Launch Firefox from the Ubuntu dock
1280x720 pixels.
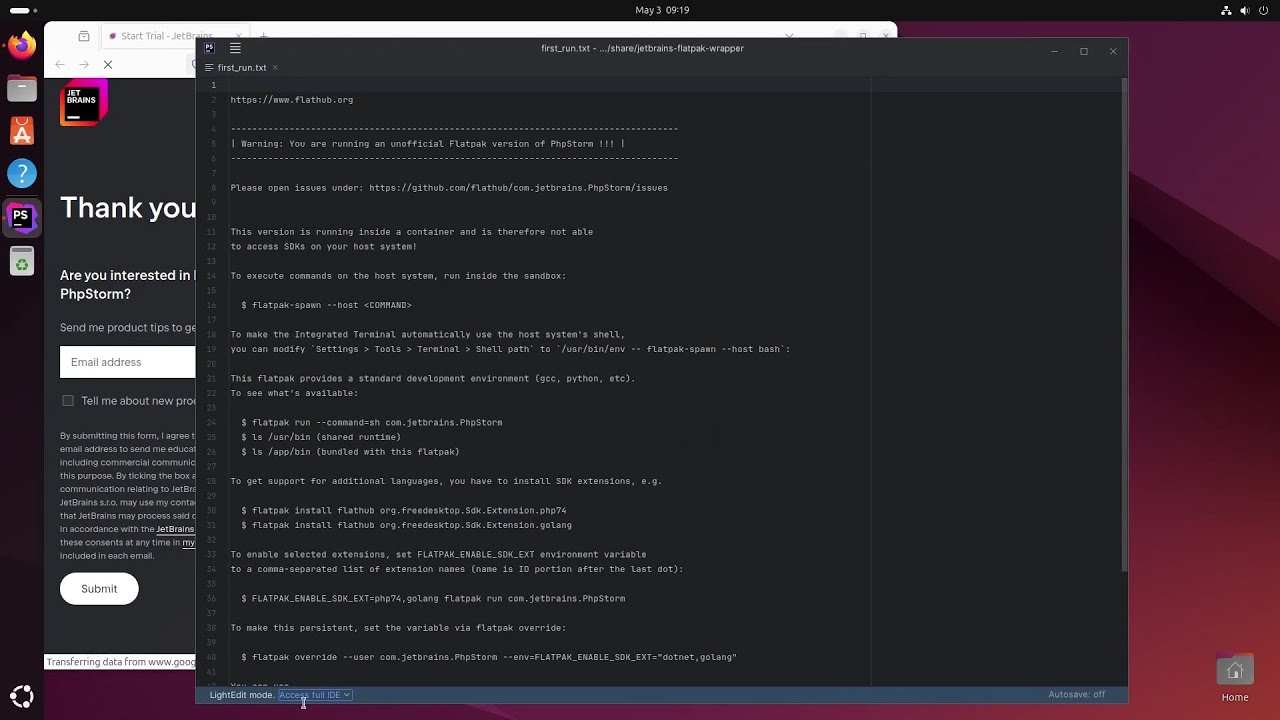point(21,45)
